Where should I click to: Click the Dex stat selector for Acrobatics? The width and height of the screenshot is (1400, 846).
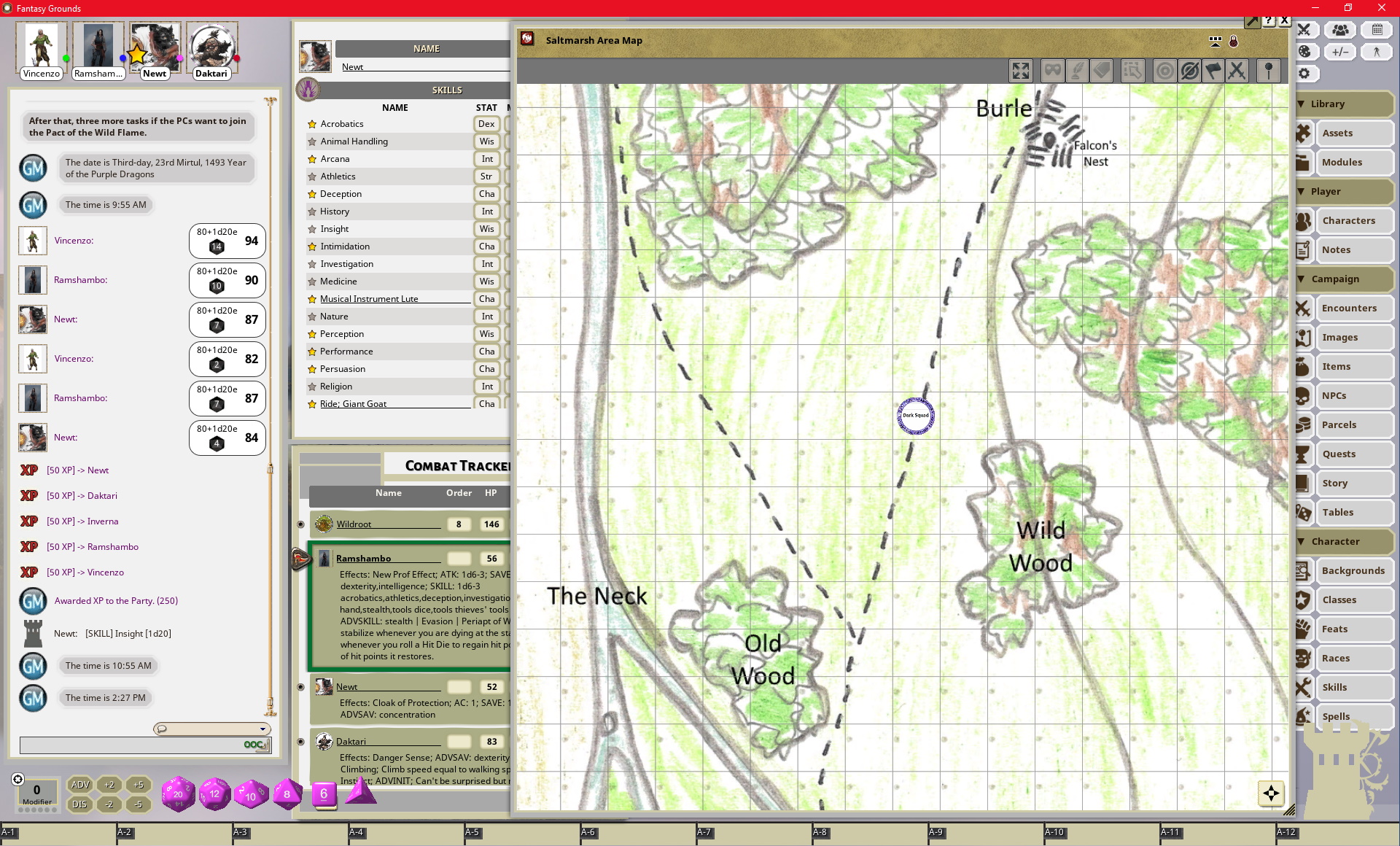[x=486, y=124]
